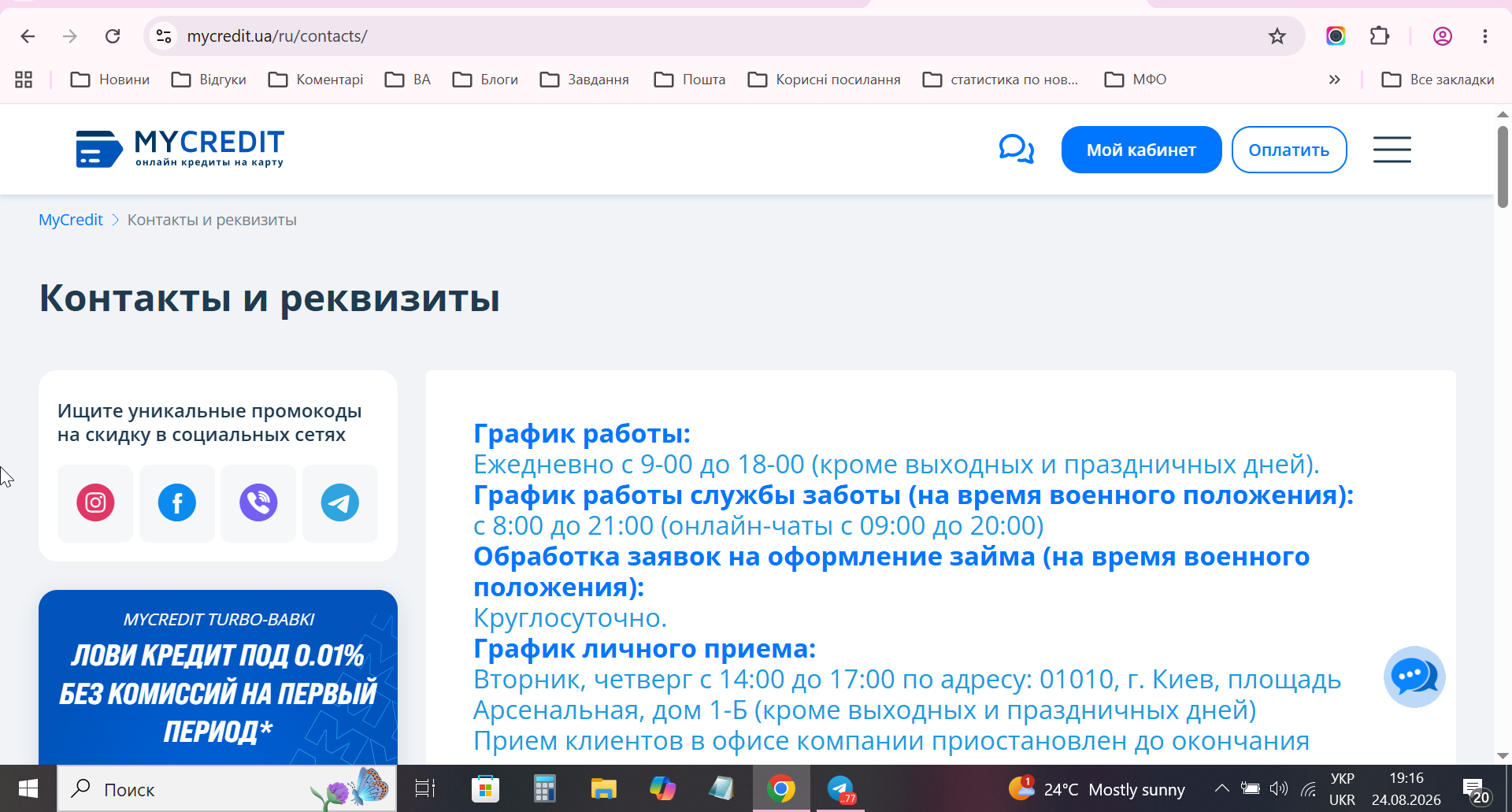Open the browser extensions puzzle icon
Image resolution: width=1512 pixels, height=812 pixels.
point(1379,36)
